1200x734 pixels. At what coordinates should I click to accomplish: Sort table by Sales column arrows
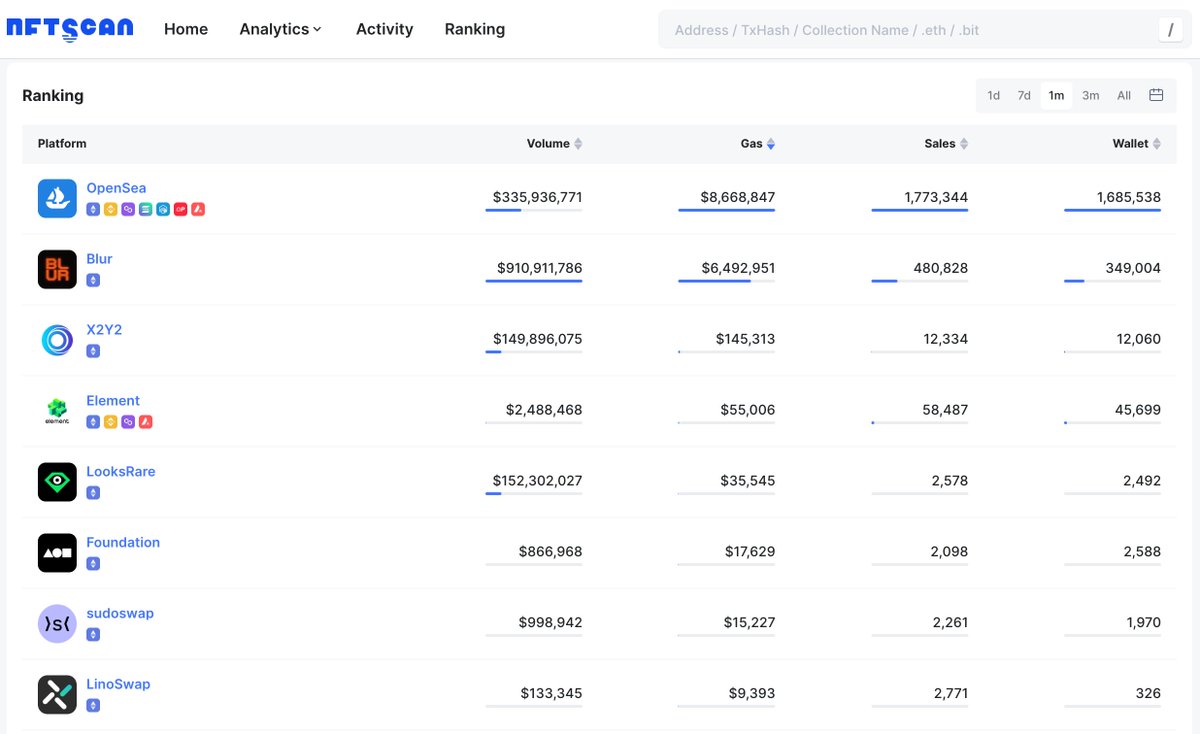[x=964, y=144]
